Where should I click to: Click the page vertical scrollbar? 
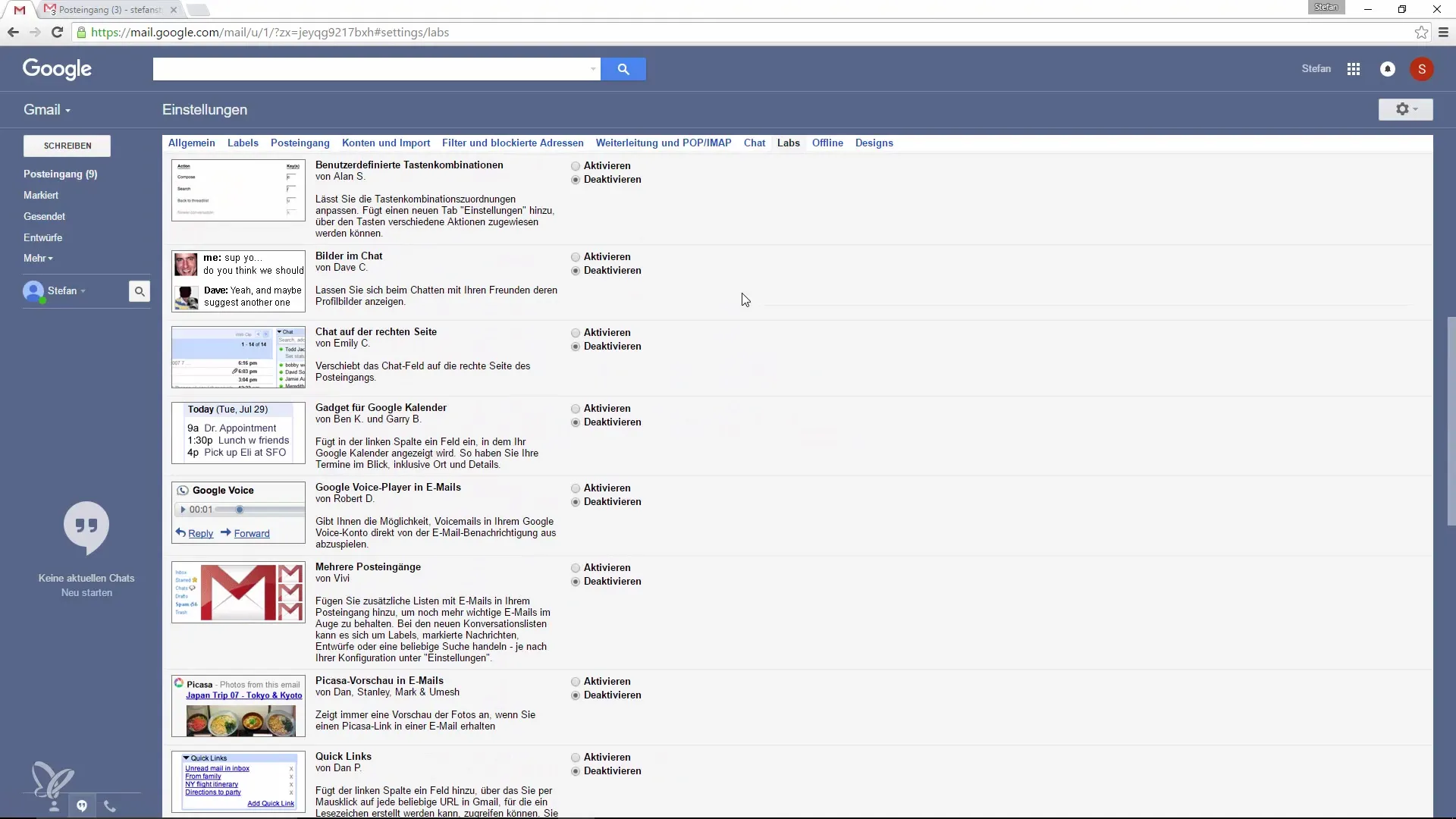pyautogui.click(x=1451, y=421)
